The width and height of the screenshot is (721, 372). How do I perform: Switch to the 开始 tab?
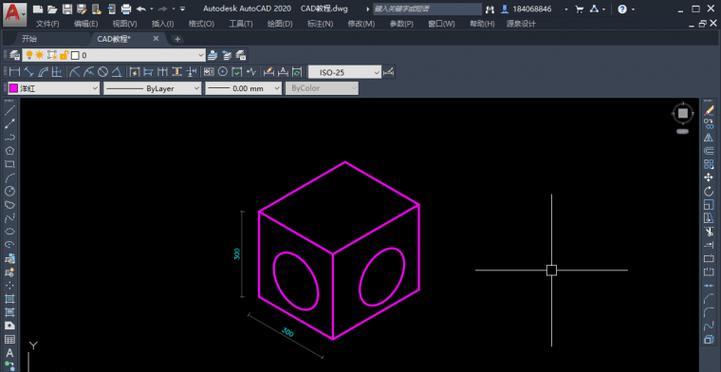click(29, 39)
